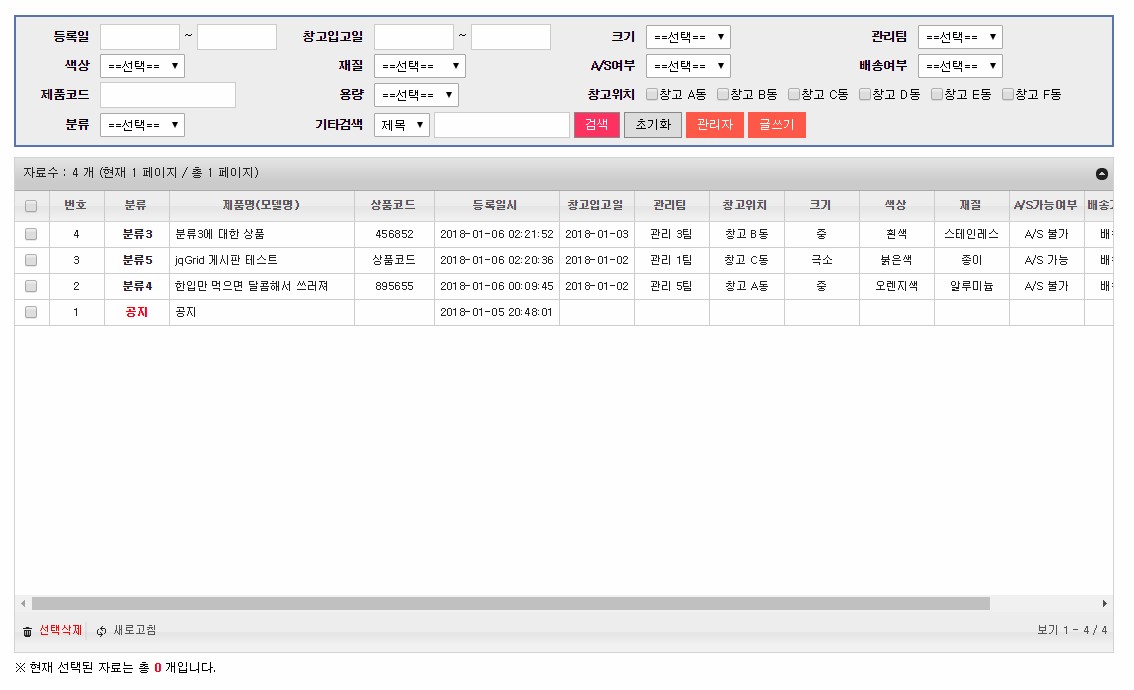This screenshot has height=690, width=1134.
Task: Open the 크기 dropdown
Action: [x=688, y=37]
